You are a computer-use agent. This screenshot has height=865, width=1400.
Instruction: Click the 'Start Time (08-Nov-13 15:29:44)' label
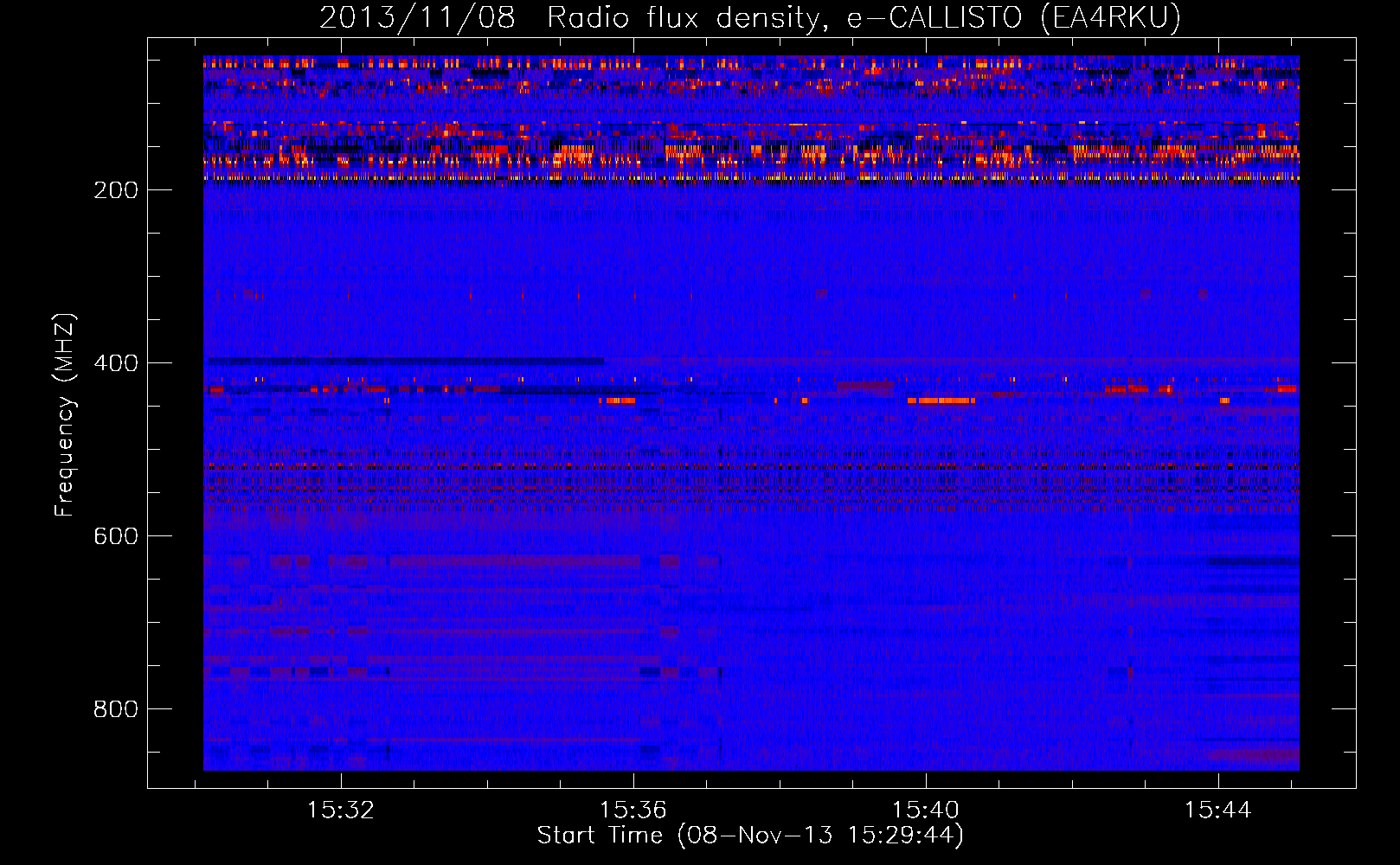tap(750, 836)
